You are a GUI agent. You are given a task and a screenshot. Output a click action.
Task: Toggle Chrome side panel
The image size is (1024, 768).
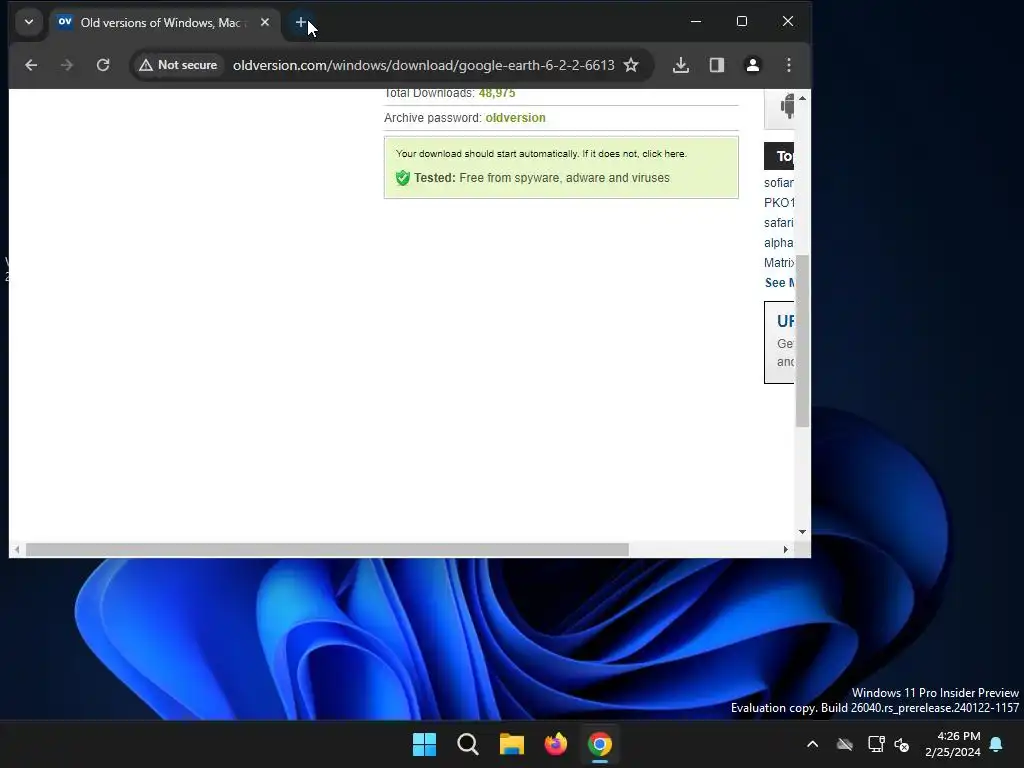click(x=716, y=65)
